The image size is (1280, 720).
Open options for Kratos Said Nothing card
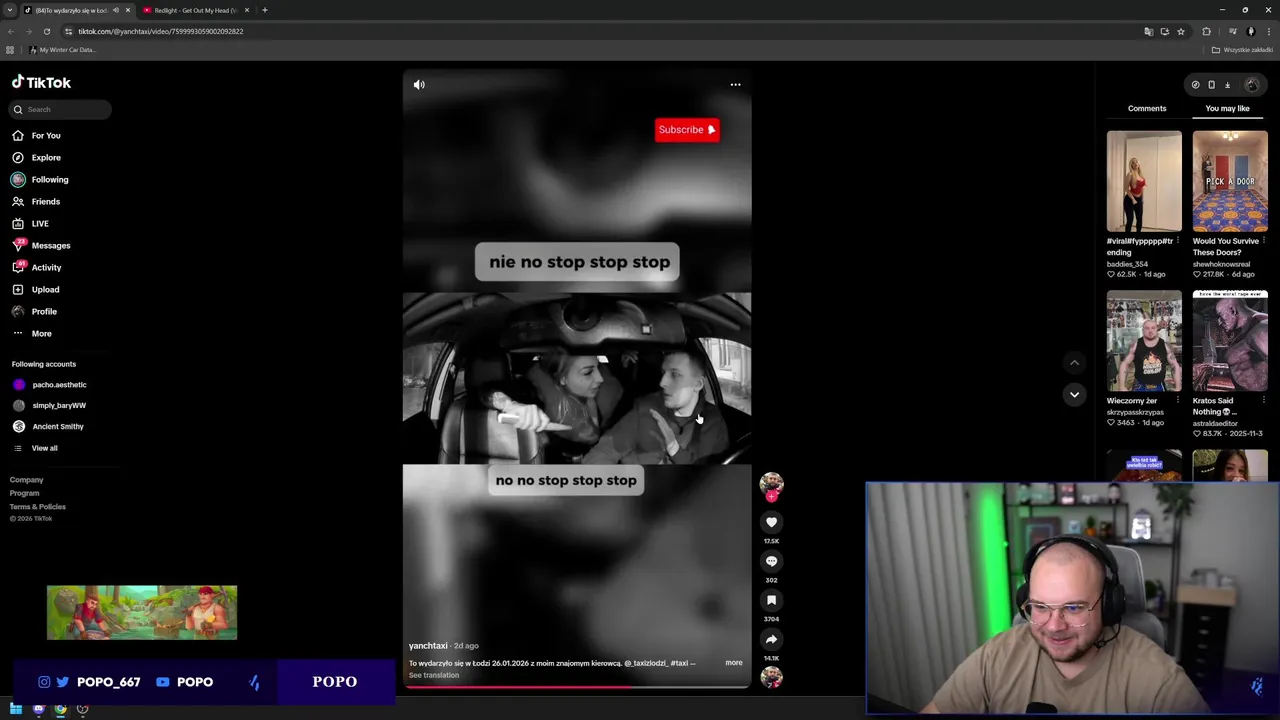coord(1264,401)
